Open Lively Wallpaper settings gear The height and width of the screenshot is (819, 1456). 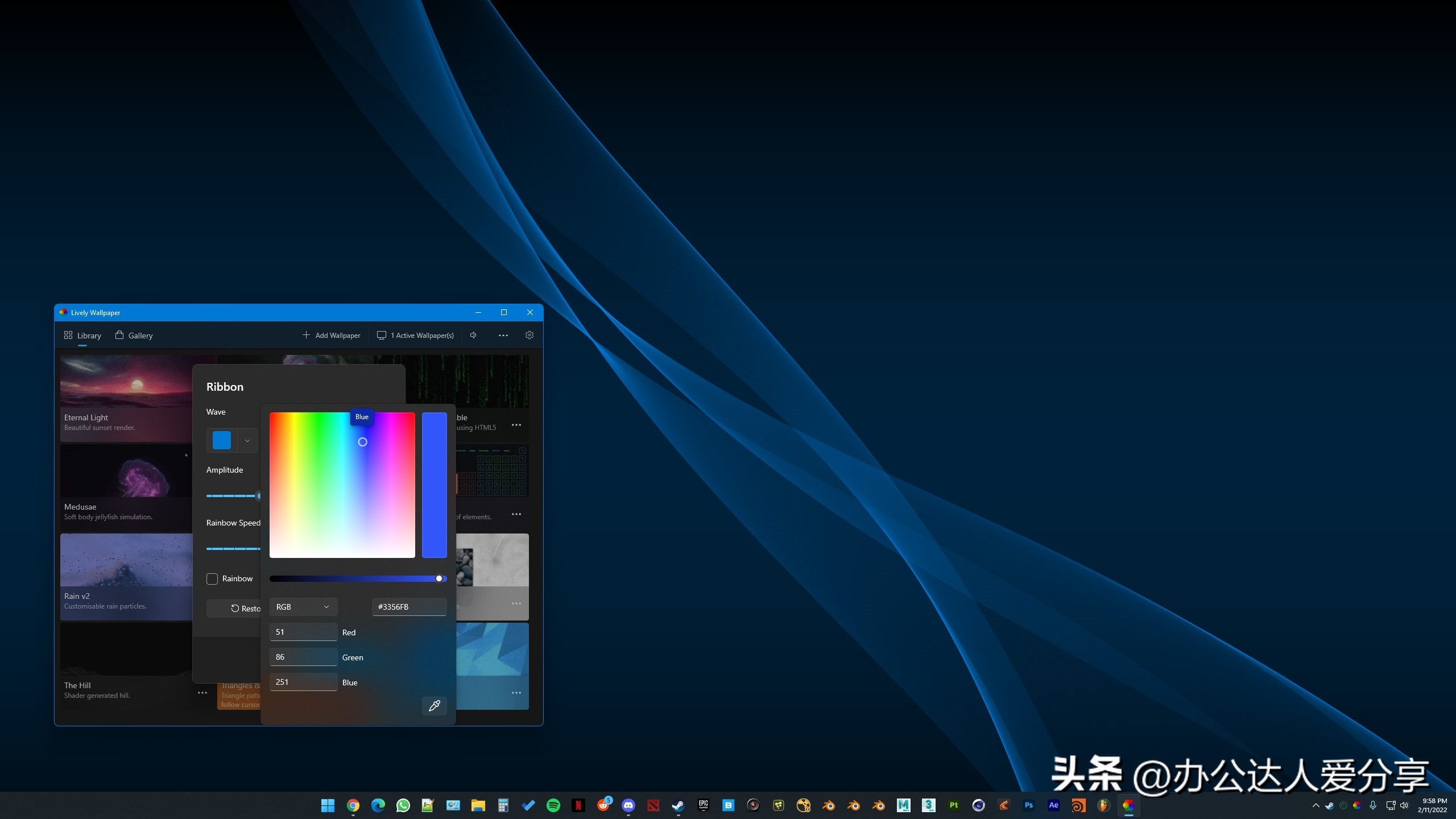click(x=529, y=335)
